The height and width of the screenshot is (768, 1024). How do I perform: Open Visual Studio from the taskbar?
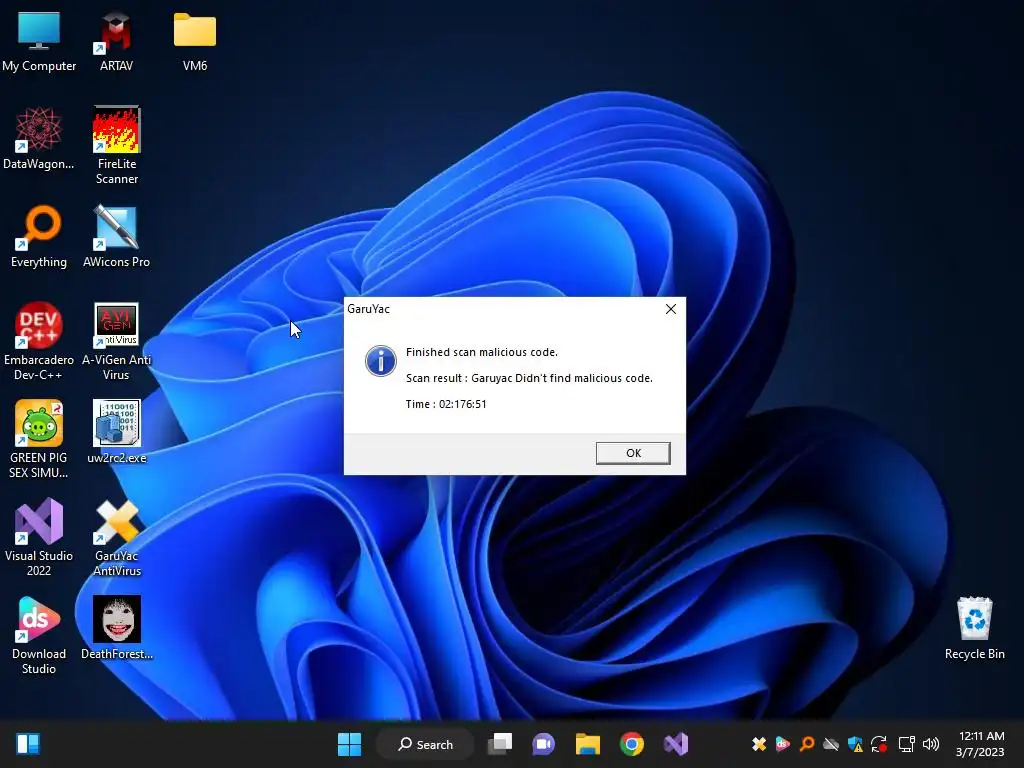[x=676, y=744]
